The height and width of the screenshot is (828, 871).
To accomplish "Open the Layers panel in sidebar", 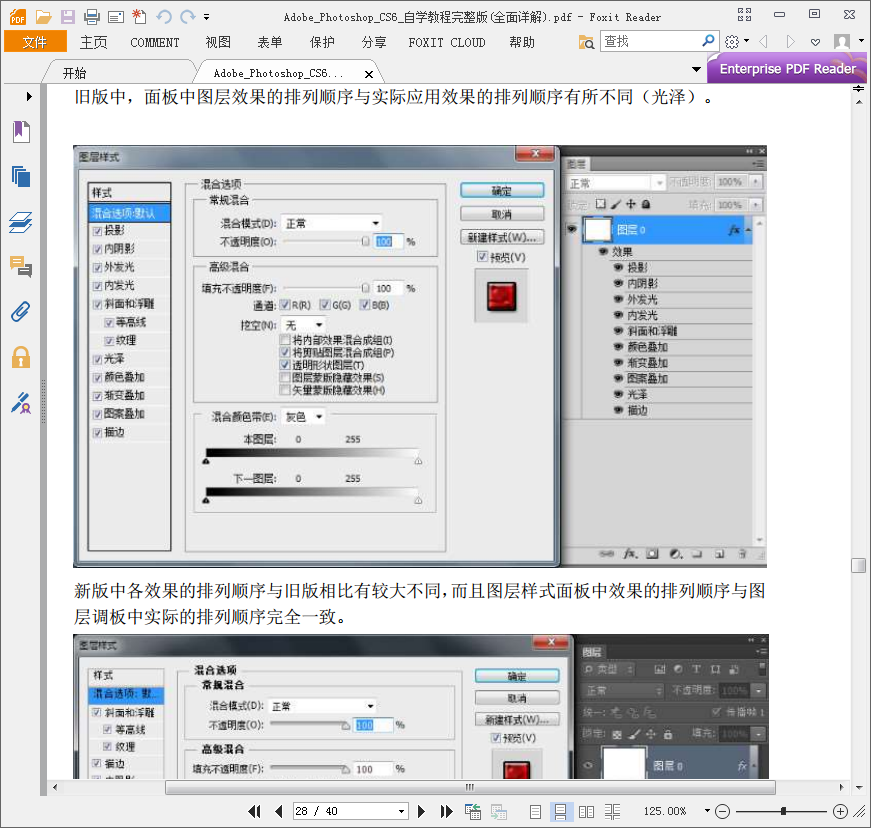I will click(x=21, y=222).
